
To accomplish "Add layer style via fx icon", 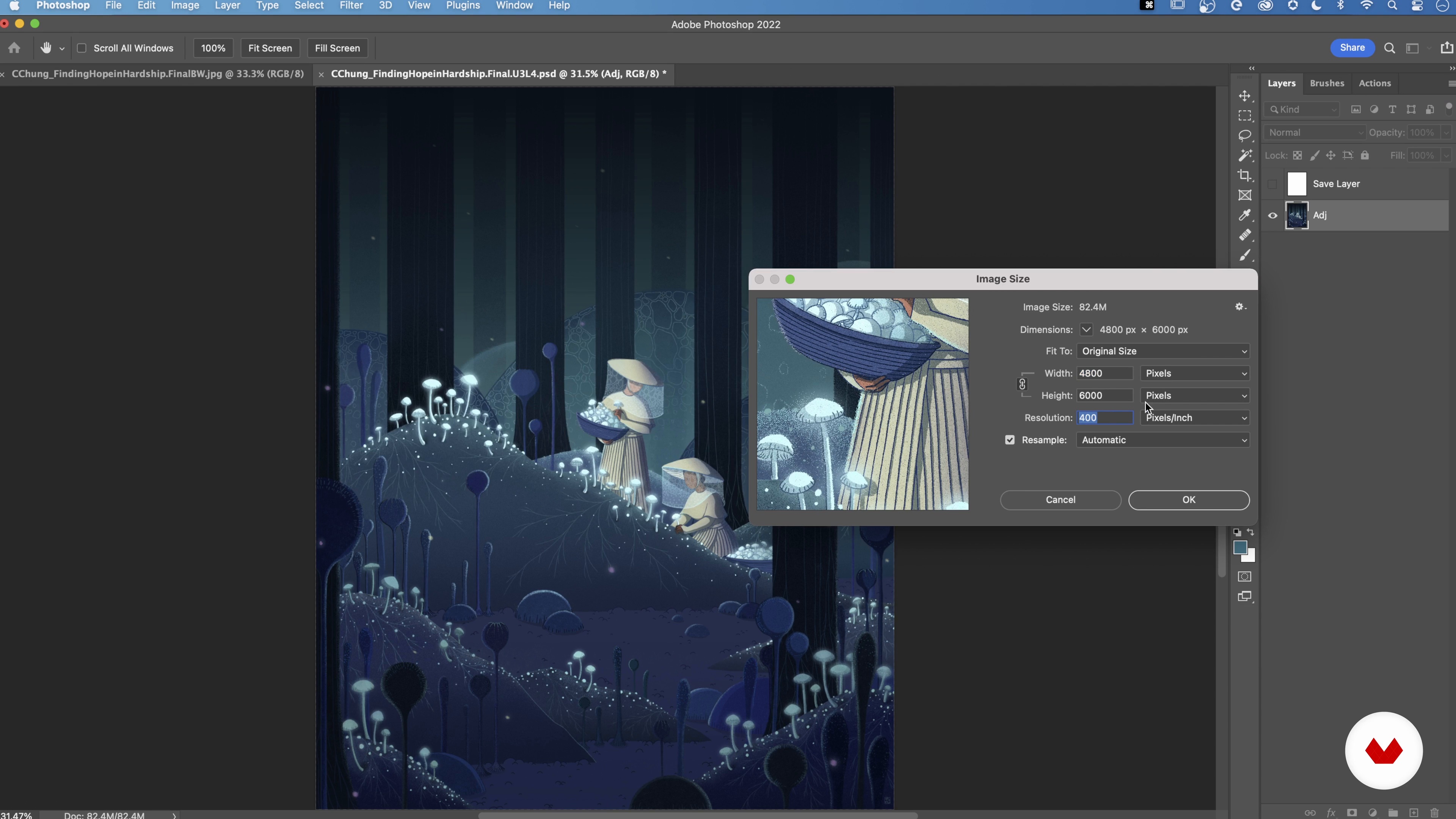I will pos(1331,813).
